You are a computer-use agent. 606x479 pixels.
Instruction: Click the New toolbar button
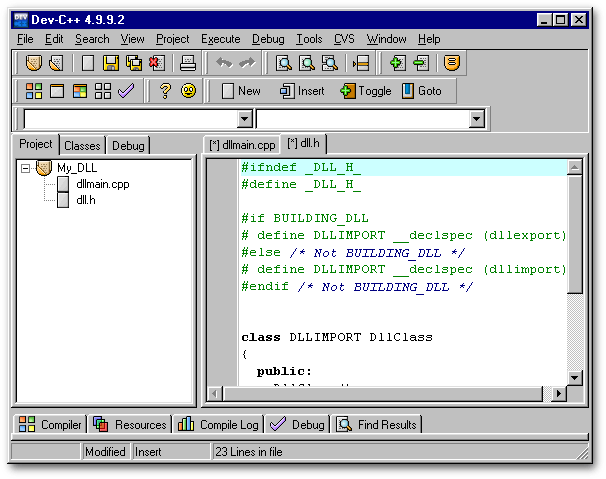(240, 91)
